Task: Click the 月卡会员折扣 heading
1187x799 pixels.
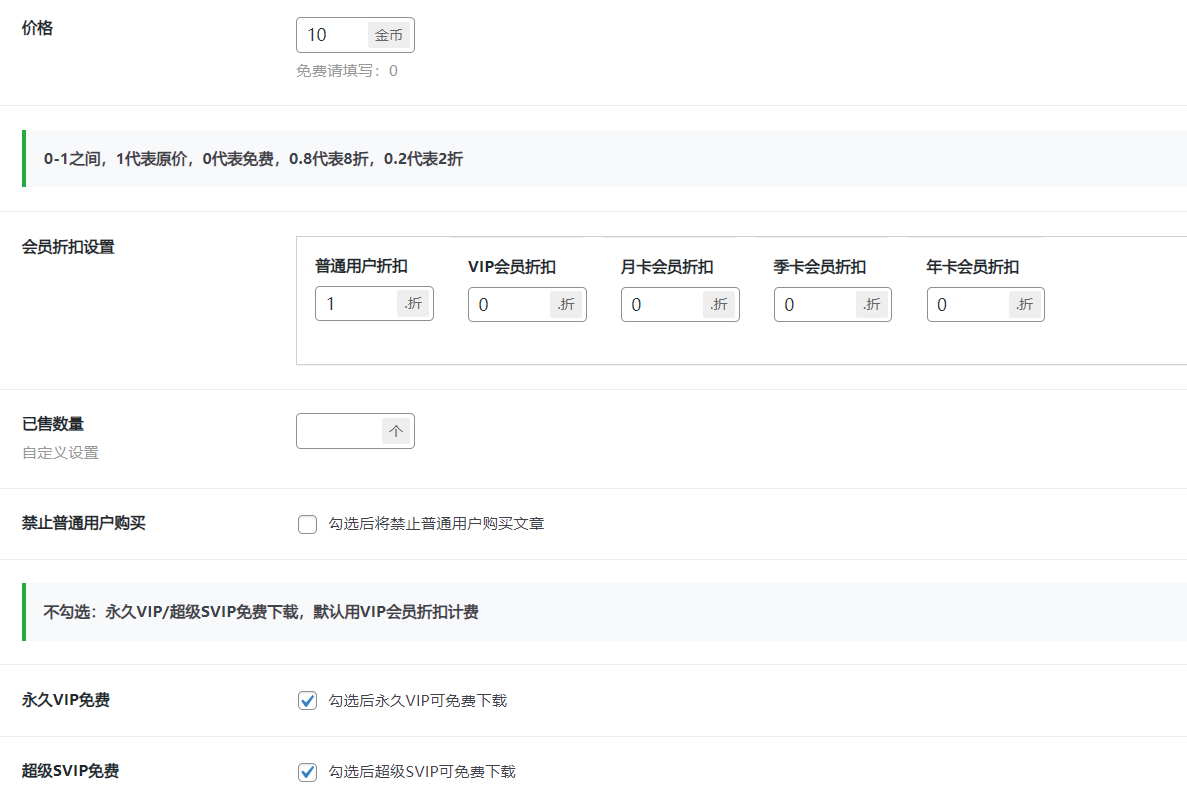Action: coord(667,267)
